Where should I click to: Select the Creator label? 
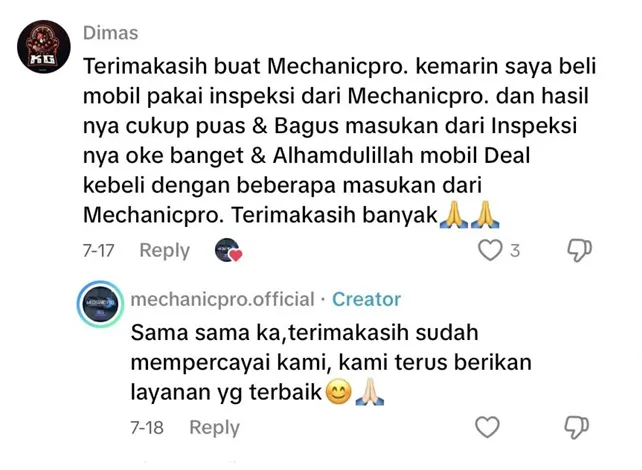[x=366, y=299]
